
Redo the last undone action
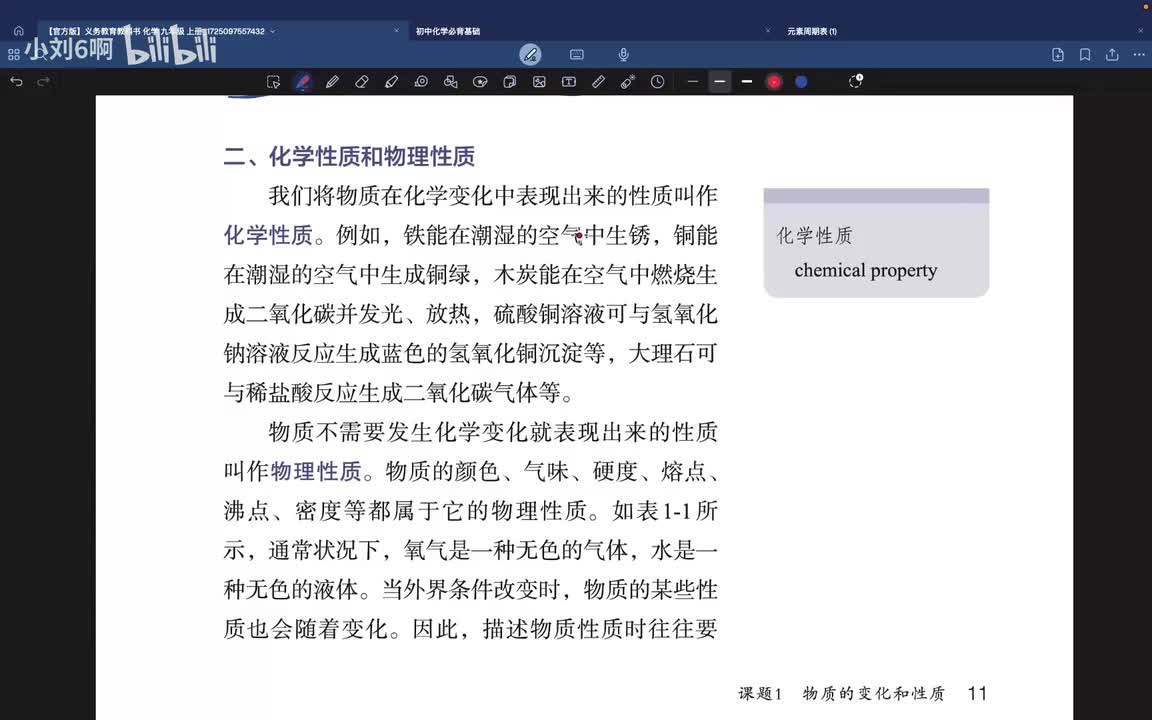[43, 82]
